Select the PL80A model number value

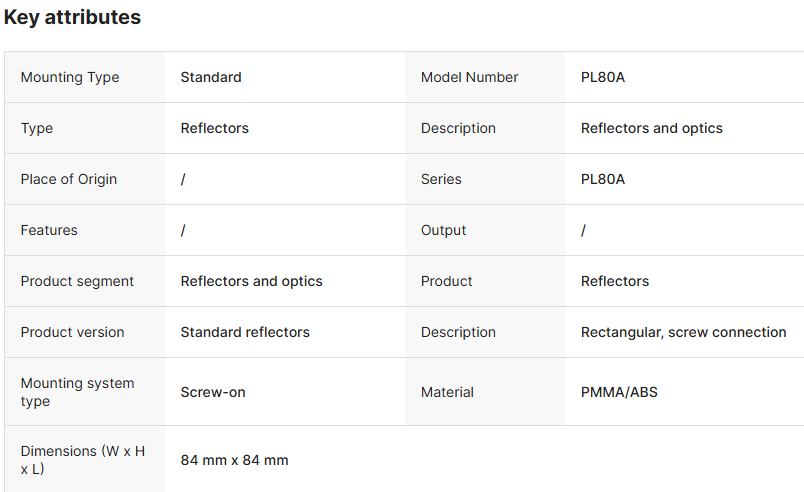click(x=603, y=77)
